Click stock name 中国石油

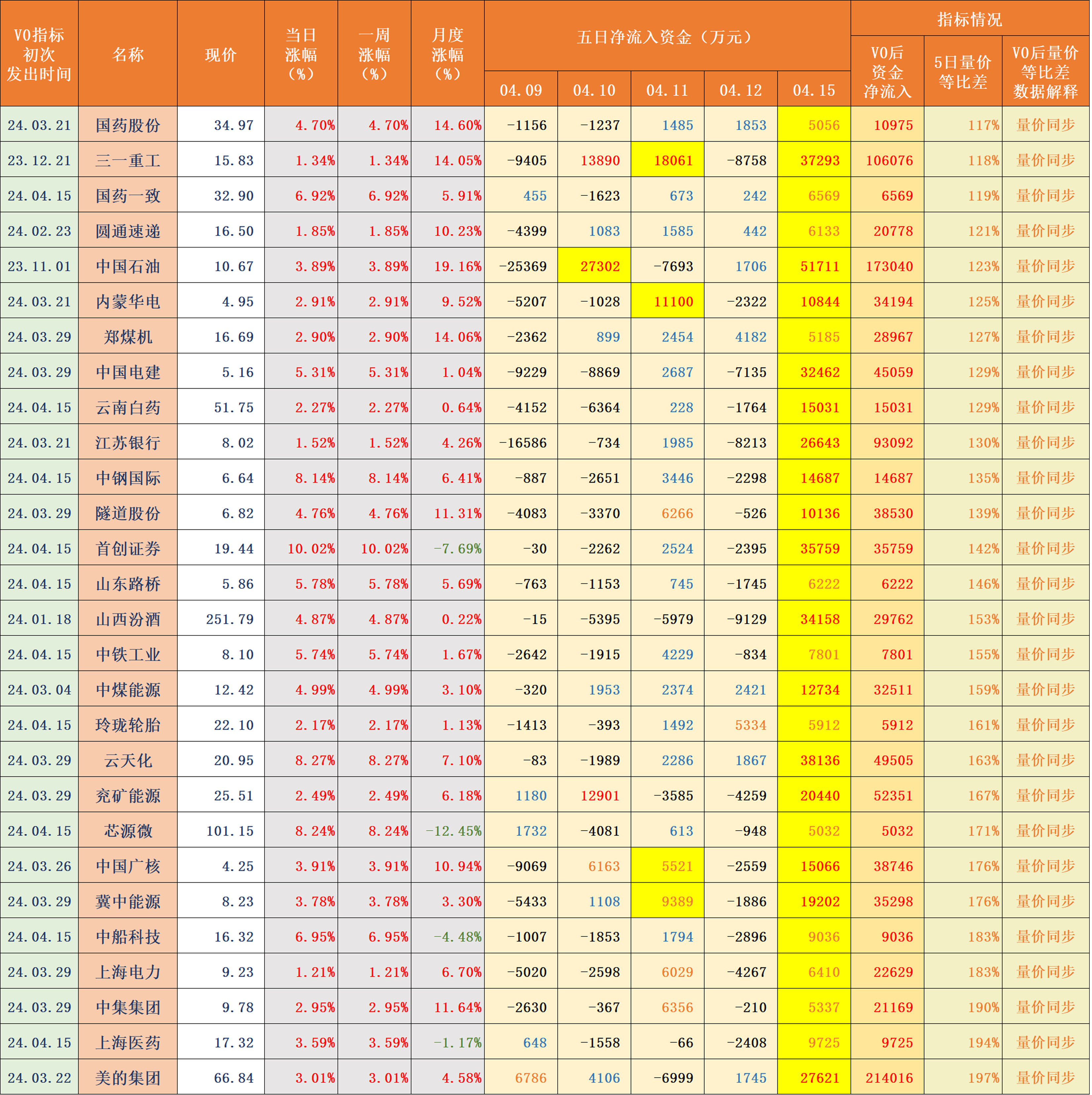coord(128,266)
